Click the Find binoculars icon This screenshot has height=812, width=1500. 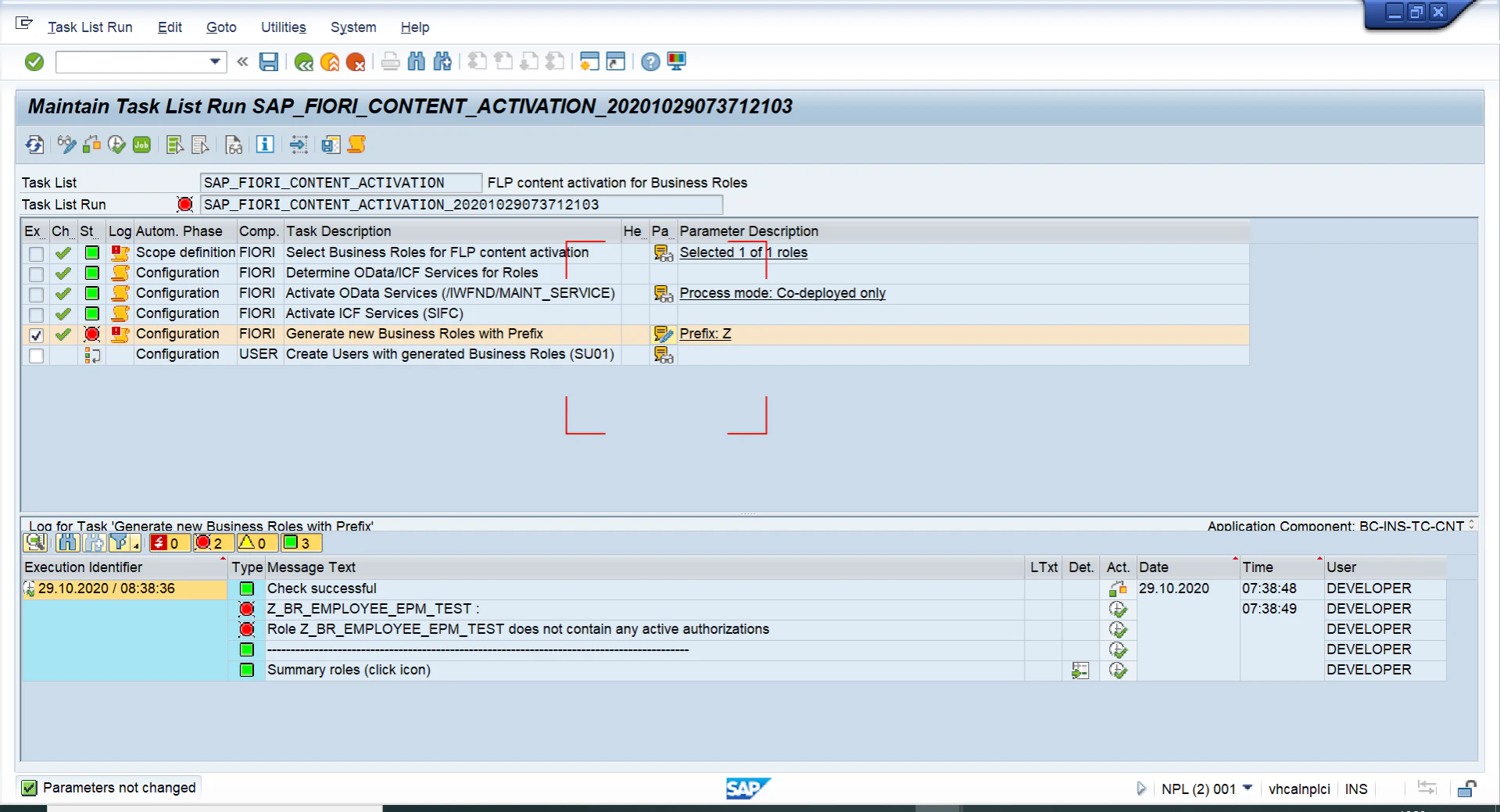417,62
